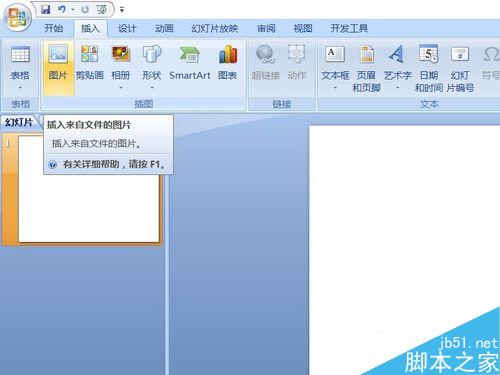
Task: Select the 开发工具 ribbon tab
Action: click(349, 28)
